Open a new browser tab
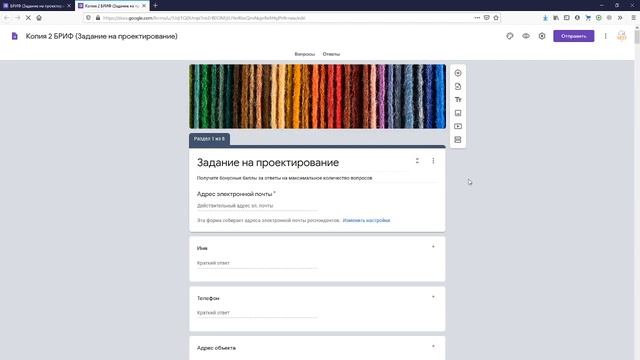The image size is (640, 360). (x=155, y=6)
